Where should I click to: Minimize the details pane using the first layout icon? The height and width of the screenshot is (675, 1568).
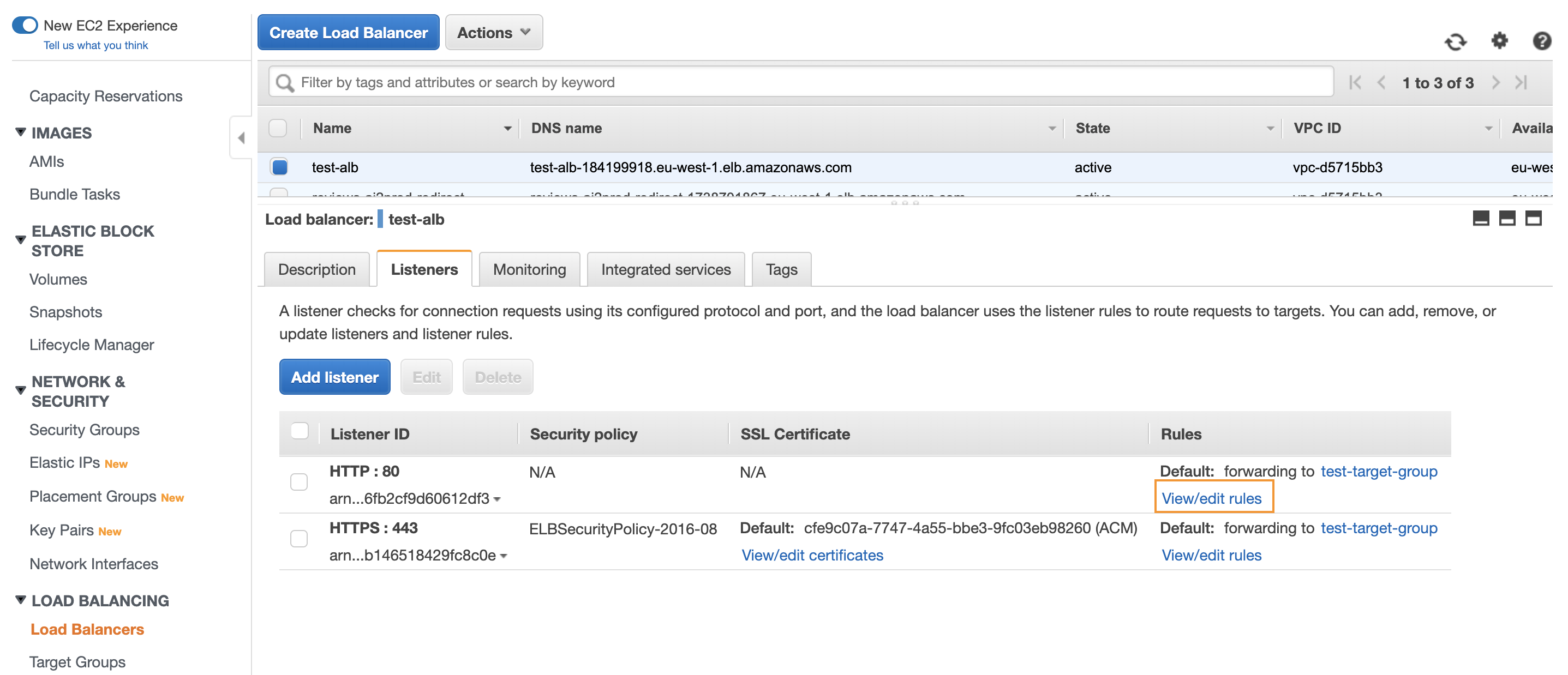pos(1481,218)
